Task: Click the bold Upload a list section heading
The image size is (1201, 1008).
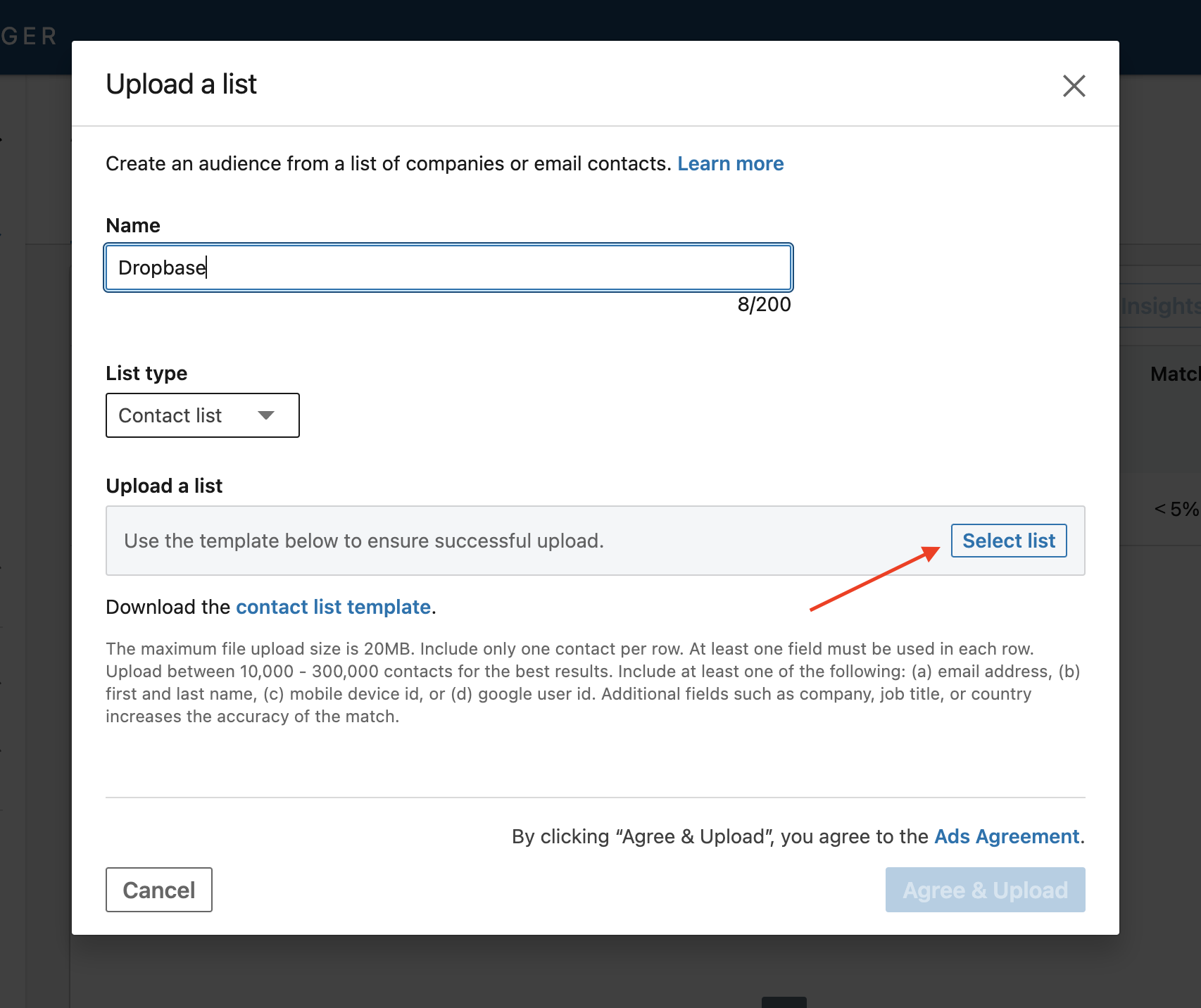Action: coord(164,486)
